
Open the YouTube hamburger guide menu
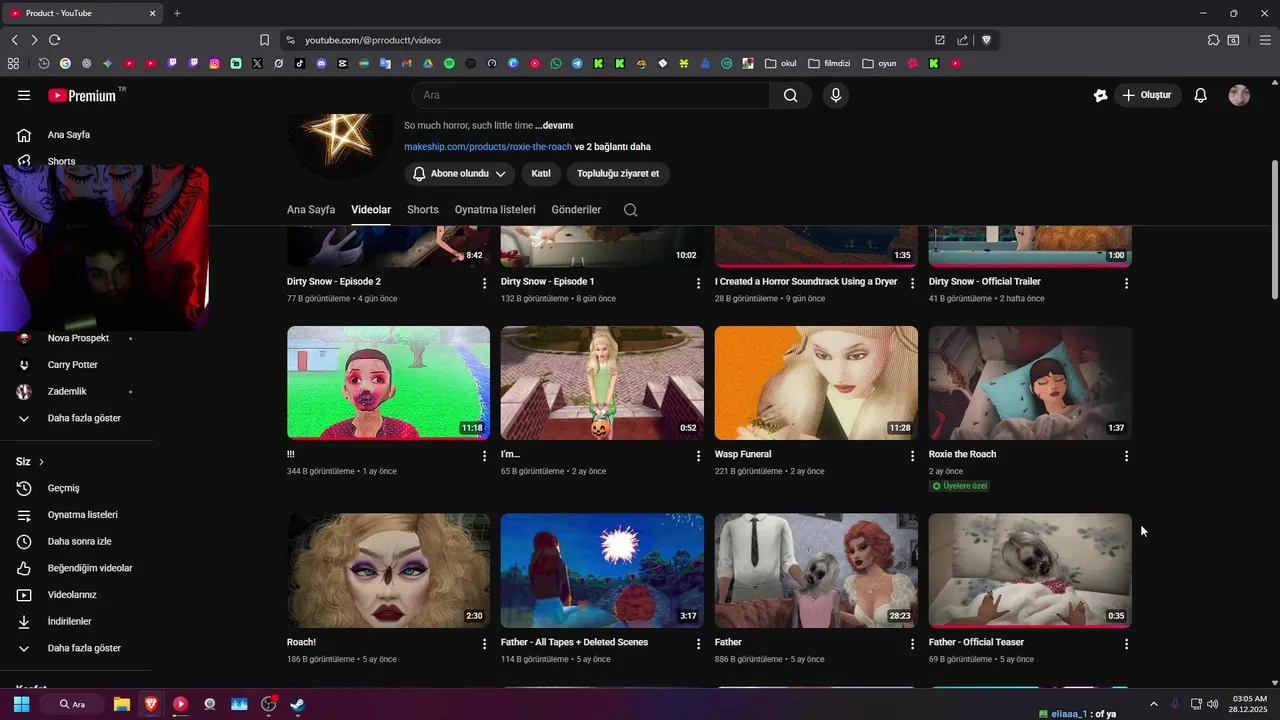pos(24,95)
